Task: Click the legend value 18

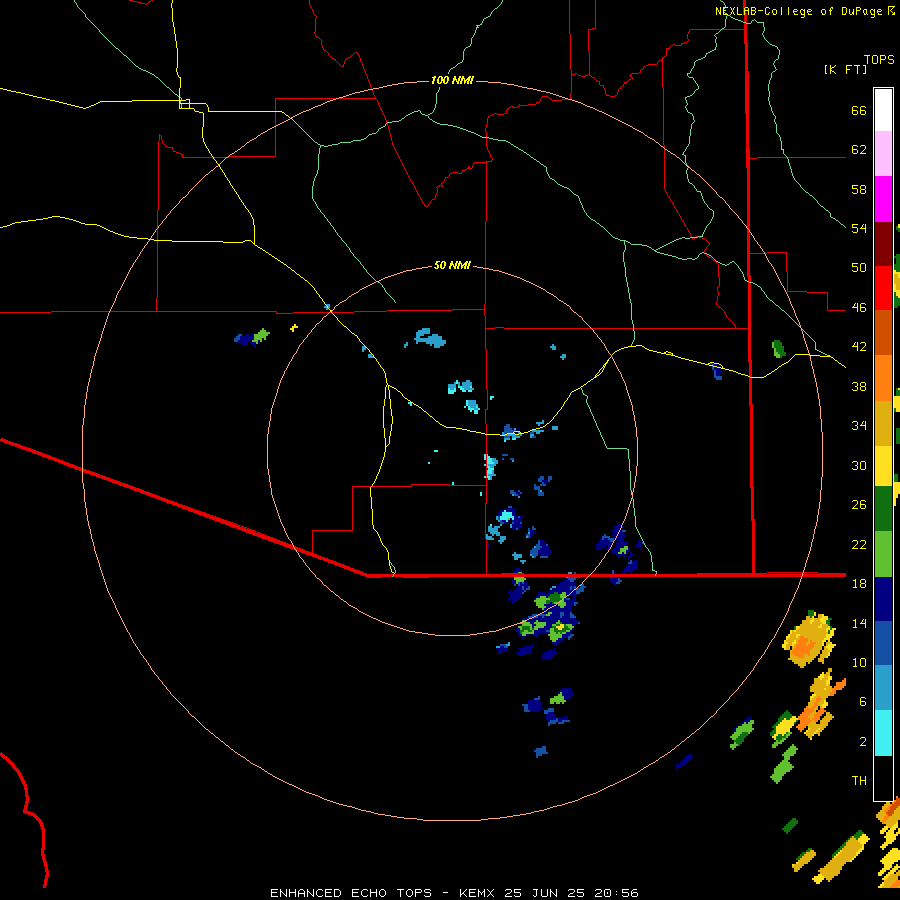Action: (859, 584)
